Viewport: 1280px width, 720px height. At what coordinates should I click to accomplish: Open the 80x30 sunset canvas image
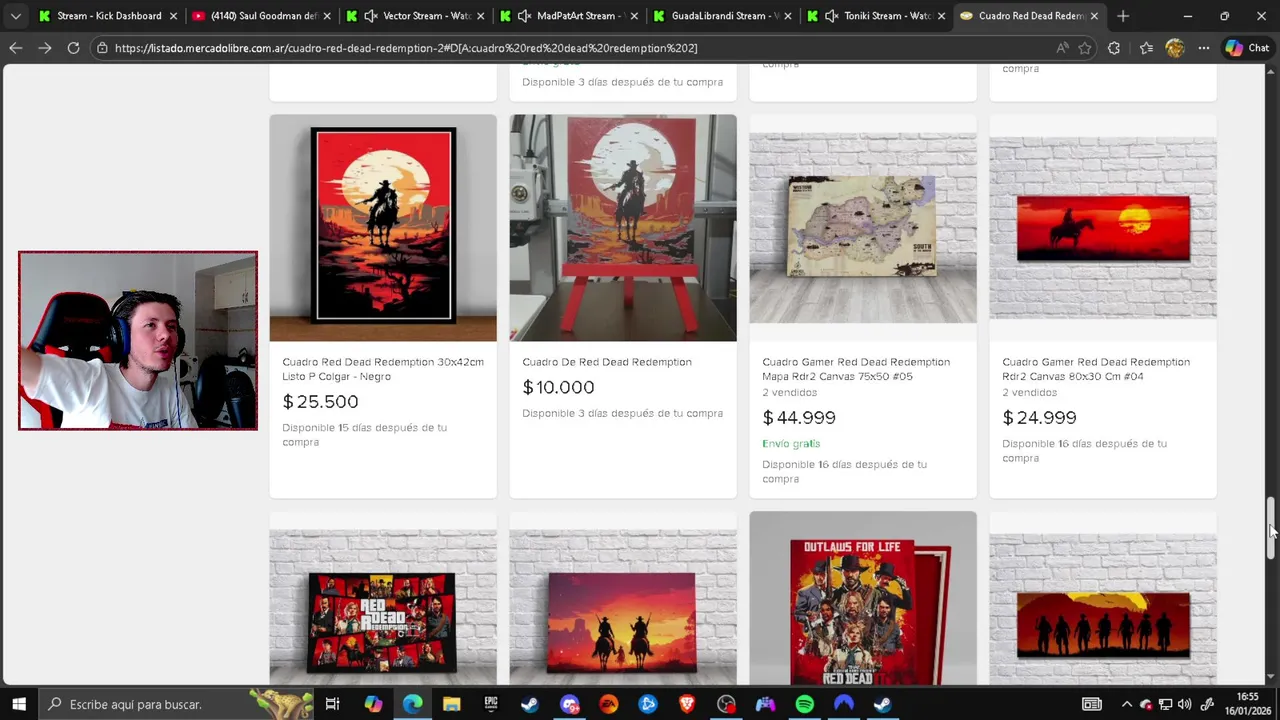[1103, 228]
